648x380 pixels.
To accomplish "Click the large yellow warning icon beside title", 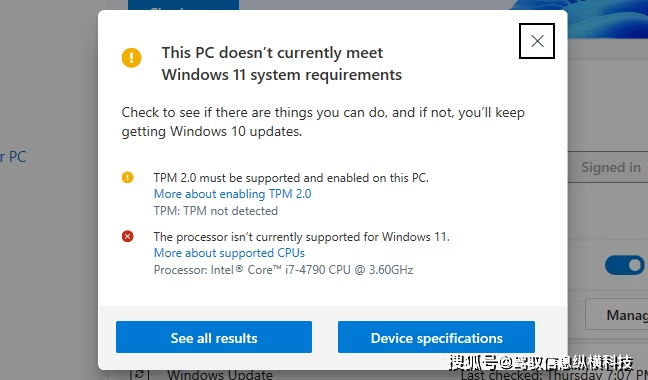I will coord(131,57).
